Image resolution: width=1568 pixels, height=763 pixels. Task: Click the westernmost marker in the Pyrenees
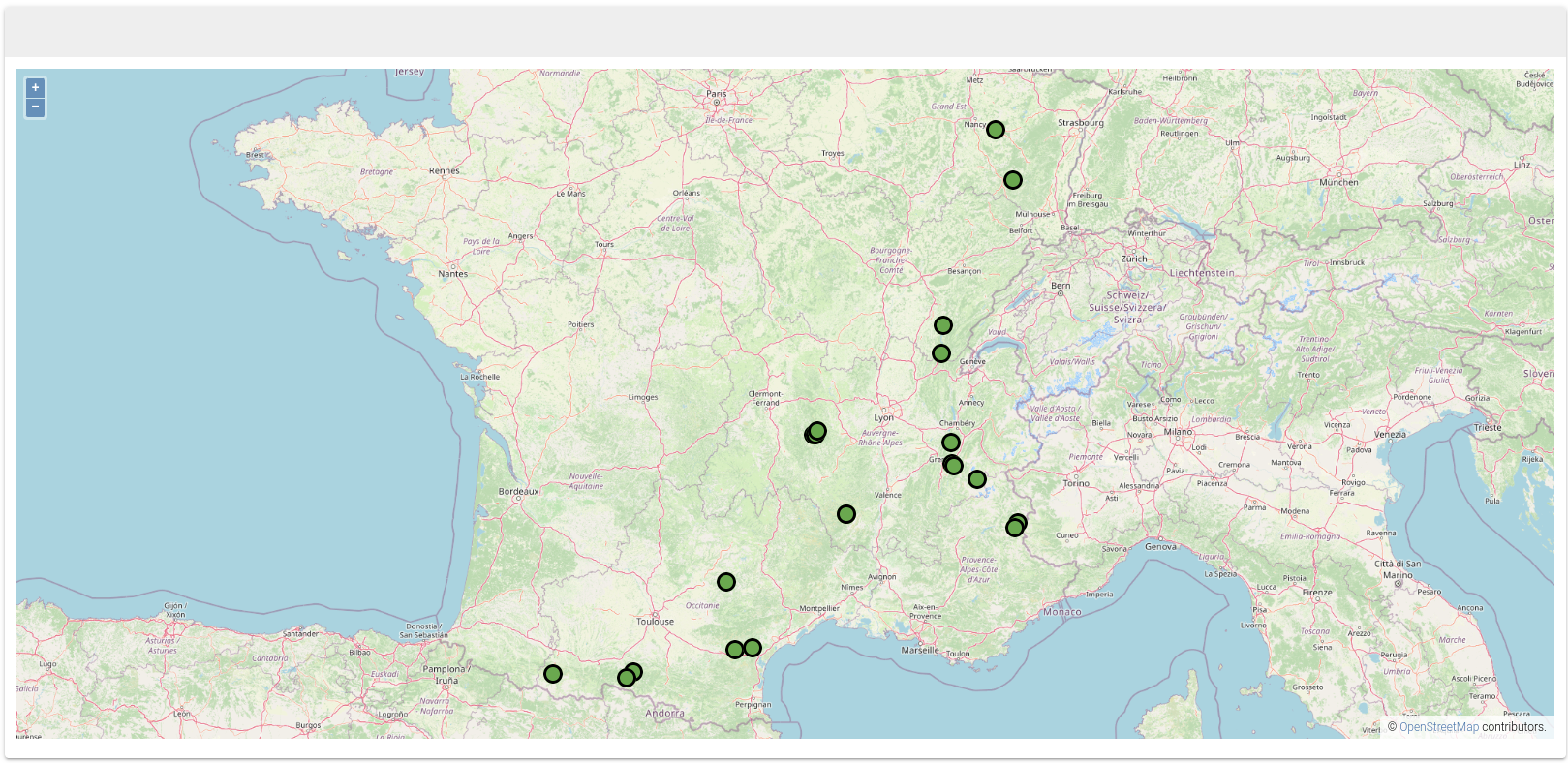pyautogui.click(x=553, y=674)
